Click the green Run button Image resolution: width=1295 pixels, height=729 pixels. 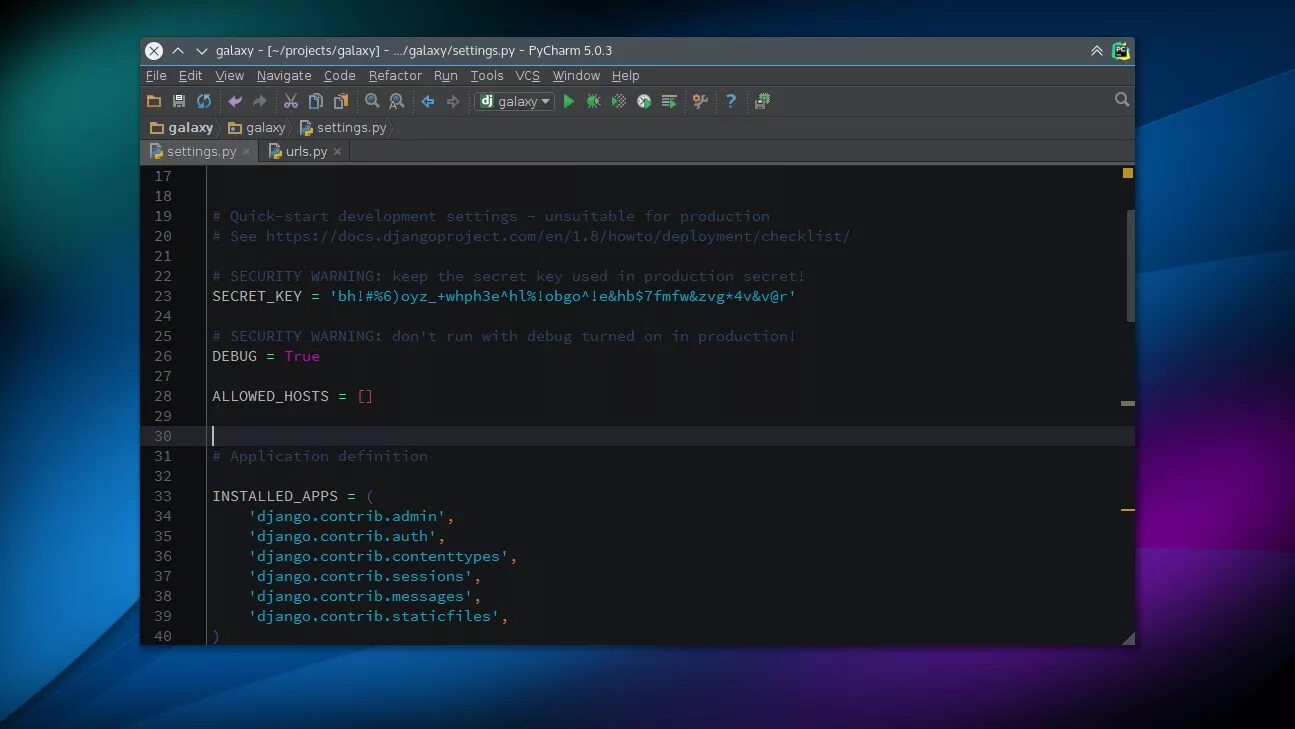coord(569,101)
